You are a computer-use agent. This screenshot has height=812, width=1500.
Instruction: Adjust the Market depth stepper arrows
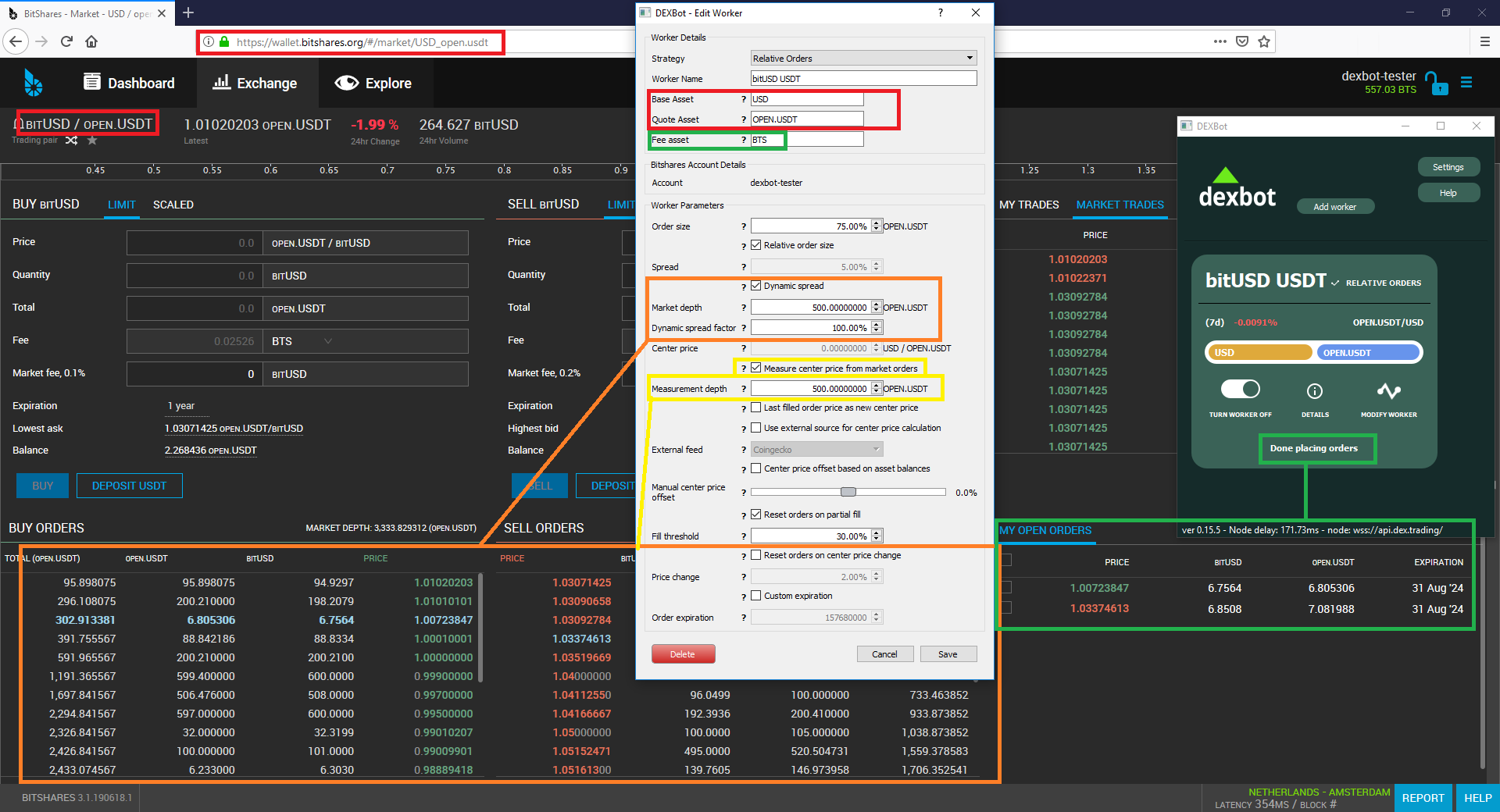click(x=877, y=308)
